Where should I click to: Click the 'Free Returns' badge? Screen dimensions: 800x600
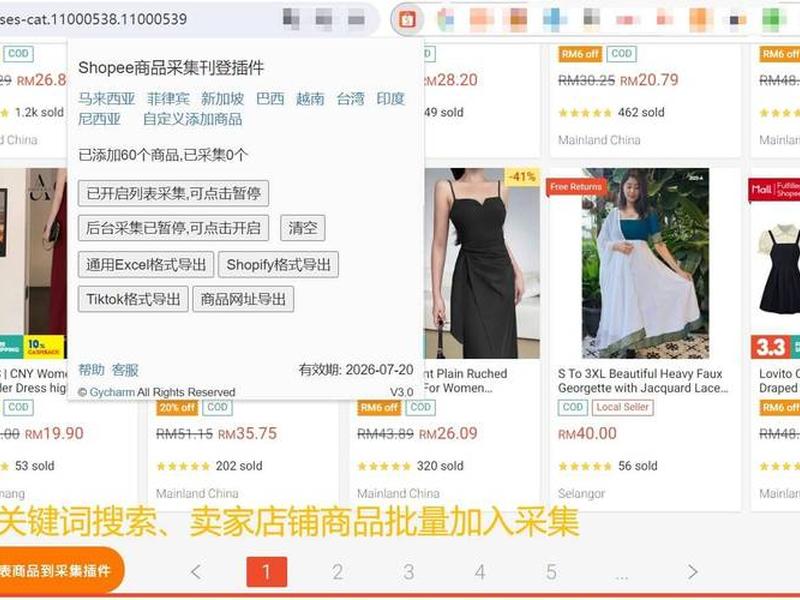click(x=576, y=187)
